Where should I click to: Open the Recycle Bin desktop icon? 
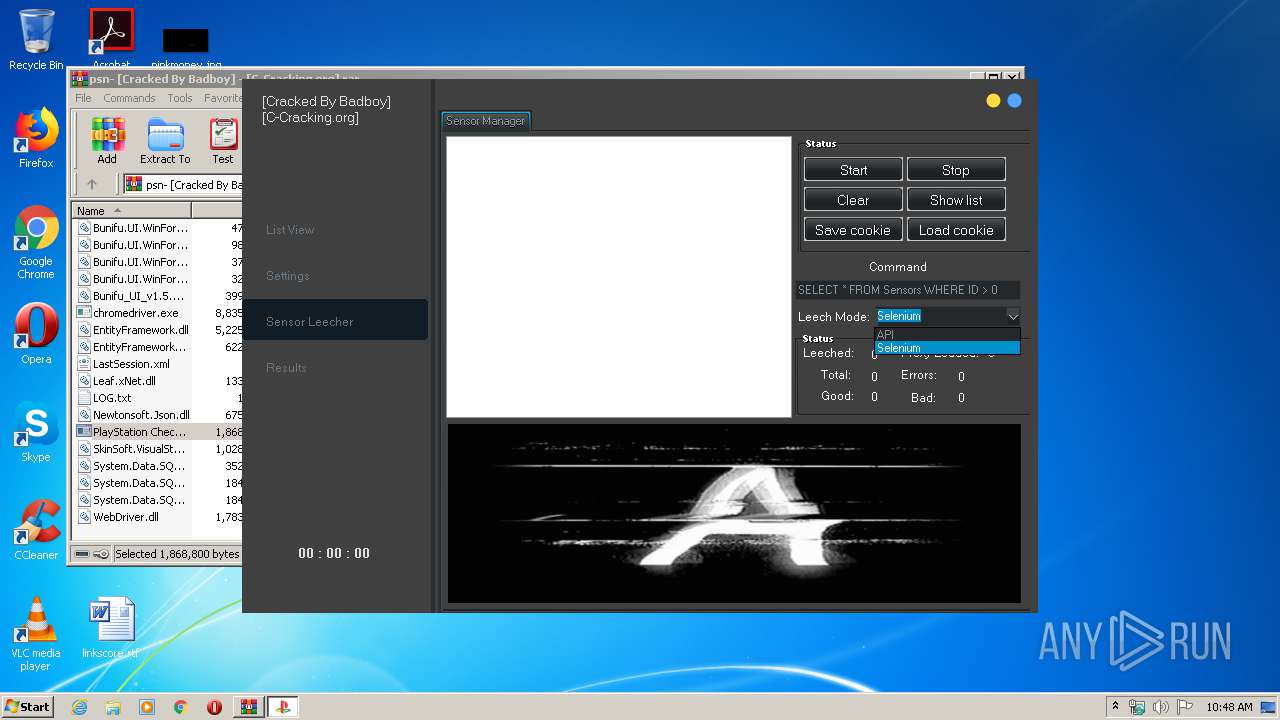36,40
